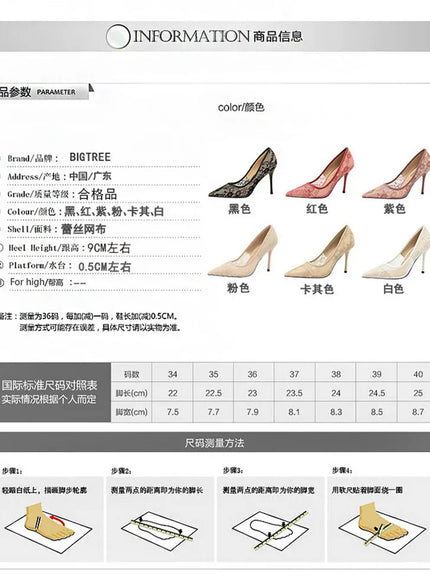Click the 尺码测量方法 section banner

[x=215, y=443]
